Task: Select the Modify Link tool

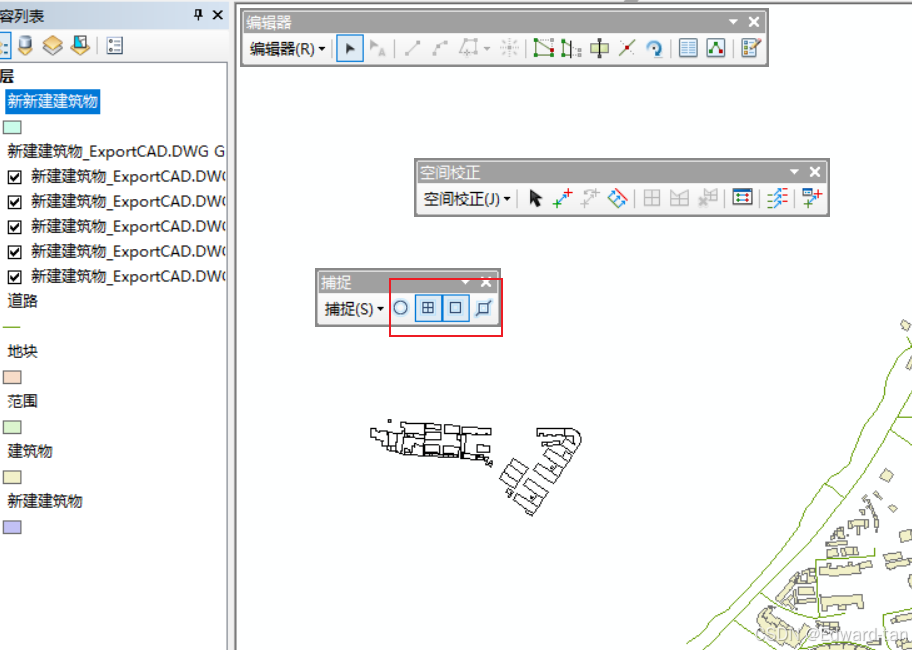Action: (590, 198)
